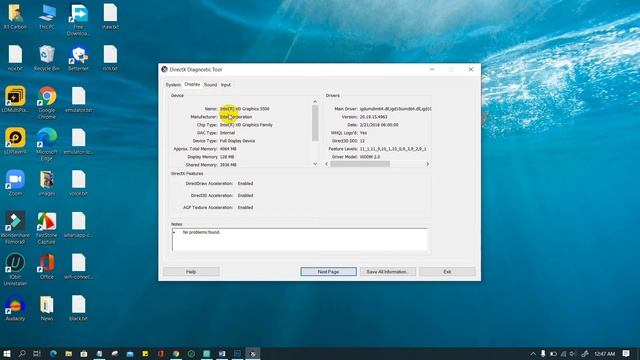Click the taskbar clock showing 12:47 AM
The height and width of the screenshot is (360, 640).
604,353
